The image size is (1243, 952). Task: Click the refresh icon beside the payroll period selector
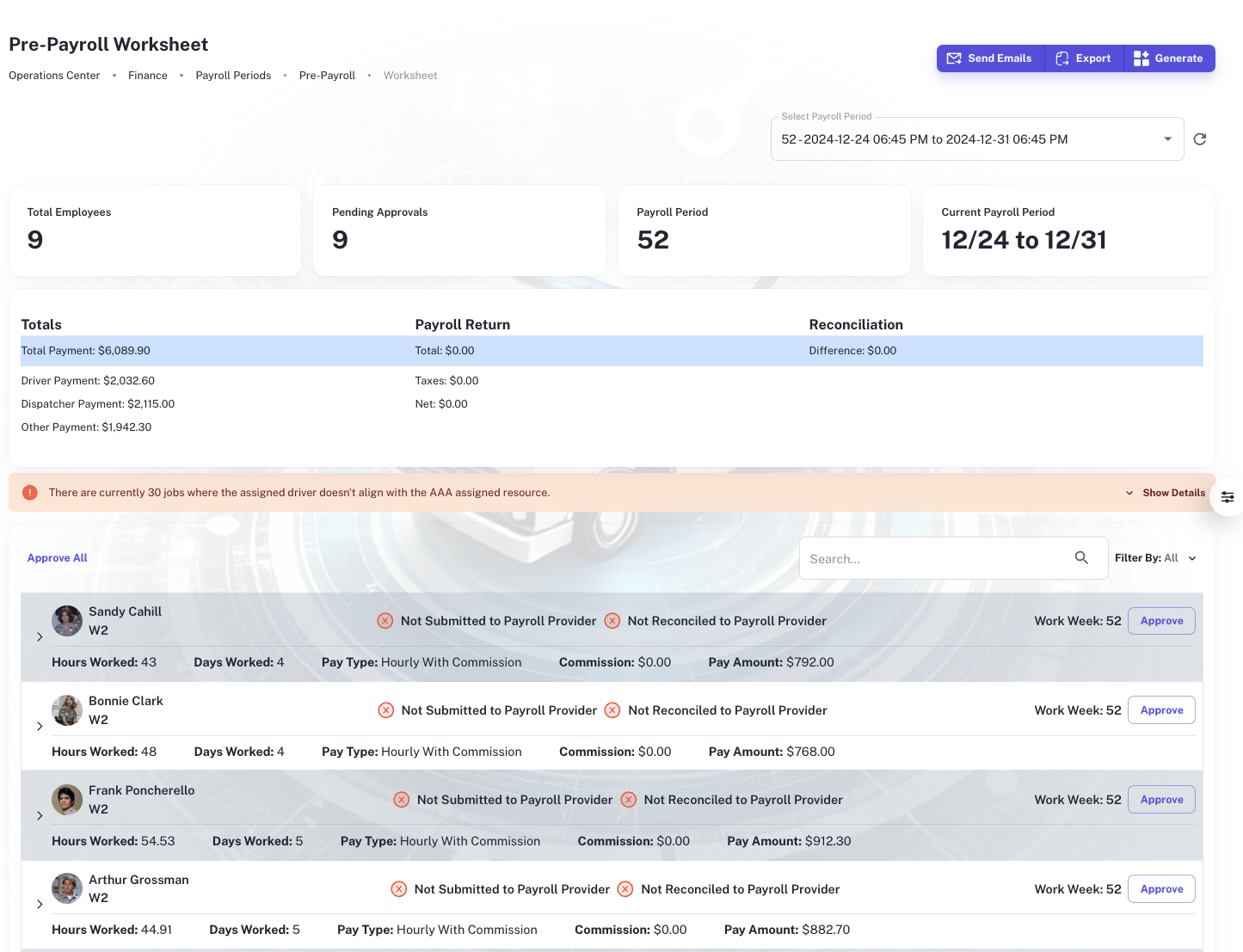pos(1200,138)
